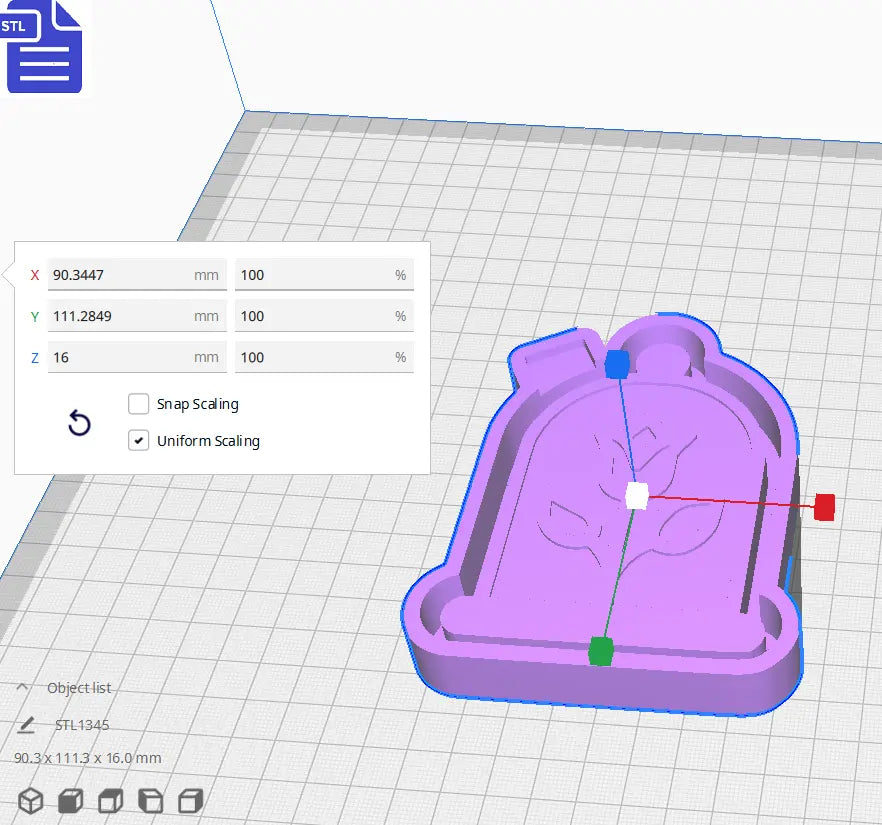This screenshot has width=882, height=825.
Task: Disable Uniform Scaling
Action: click(139, 440)
